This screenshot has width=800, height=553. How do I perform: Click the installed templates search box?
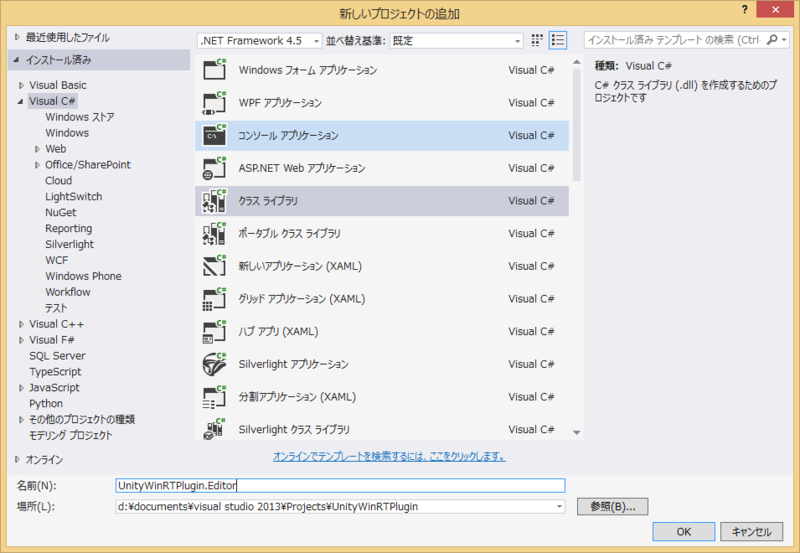point(674,40)
